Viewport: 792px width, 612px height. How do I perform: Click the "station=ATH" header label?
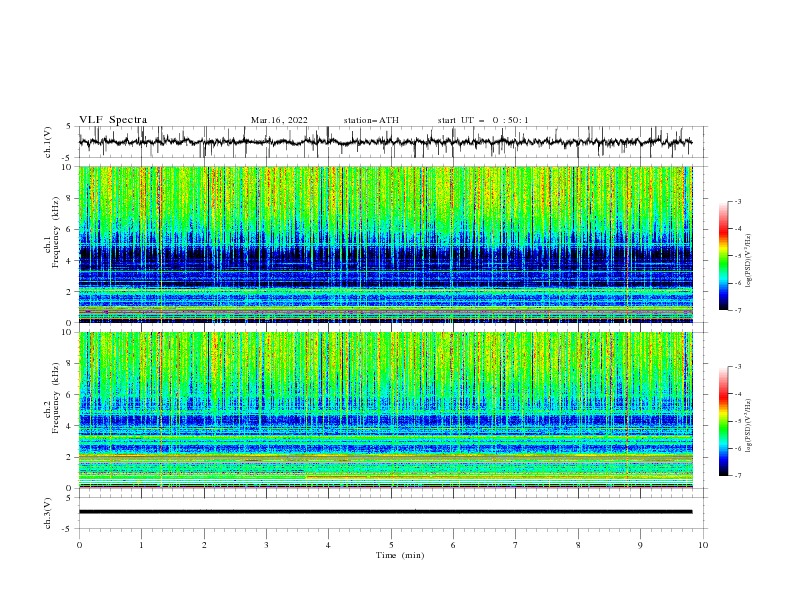coord(371,120)
